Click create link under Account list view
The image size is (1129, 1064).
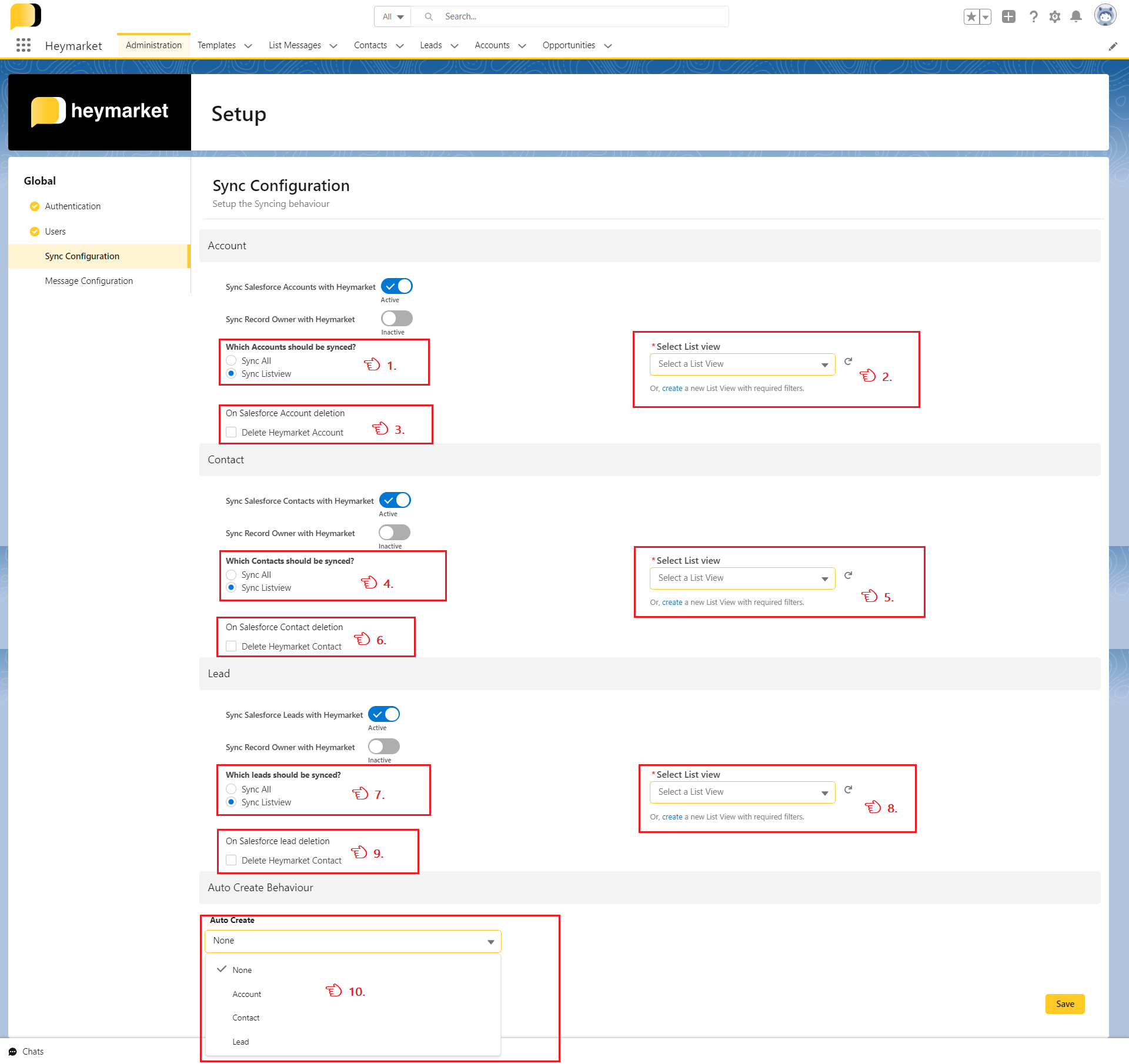[672, 389]
